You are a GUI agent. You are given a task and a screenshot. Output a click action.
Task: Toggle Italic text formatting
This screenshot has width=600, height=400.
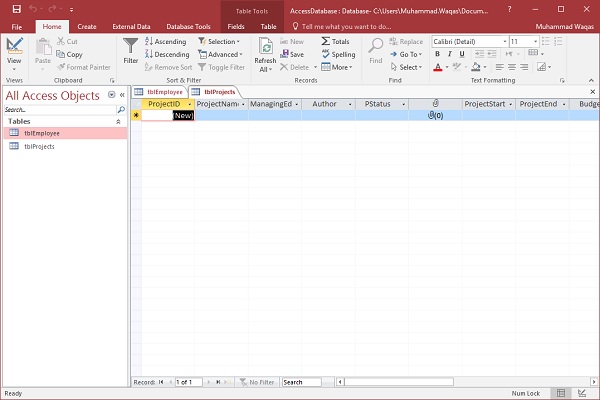pos(450,54)
